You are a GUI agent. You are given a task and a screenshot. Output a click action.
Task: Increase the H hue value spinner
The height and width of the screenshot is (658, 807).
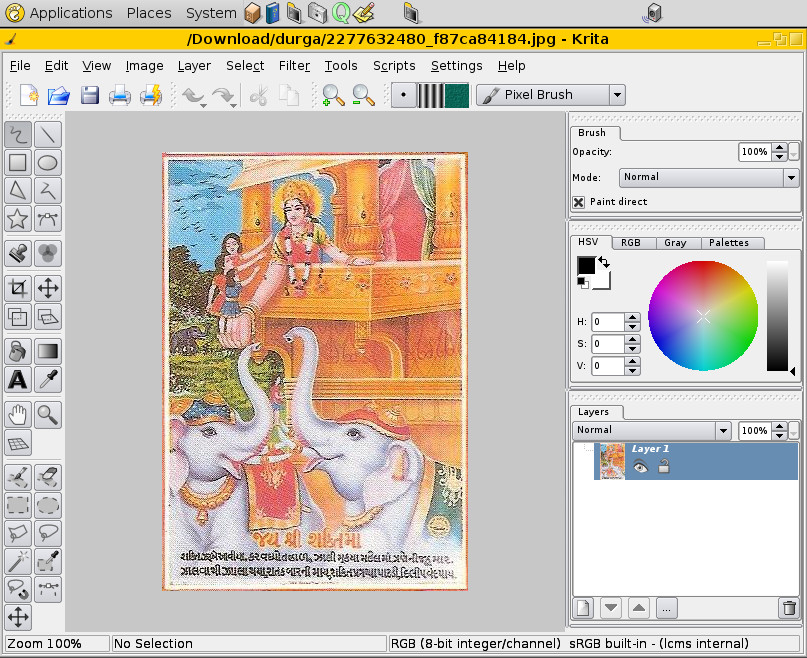pyautogui.click(x=632, y=317)
